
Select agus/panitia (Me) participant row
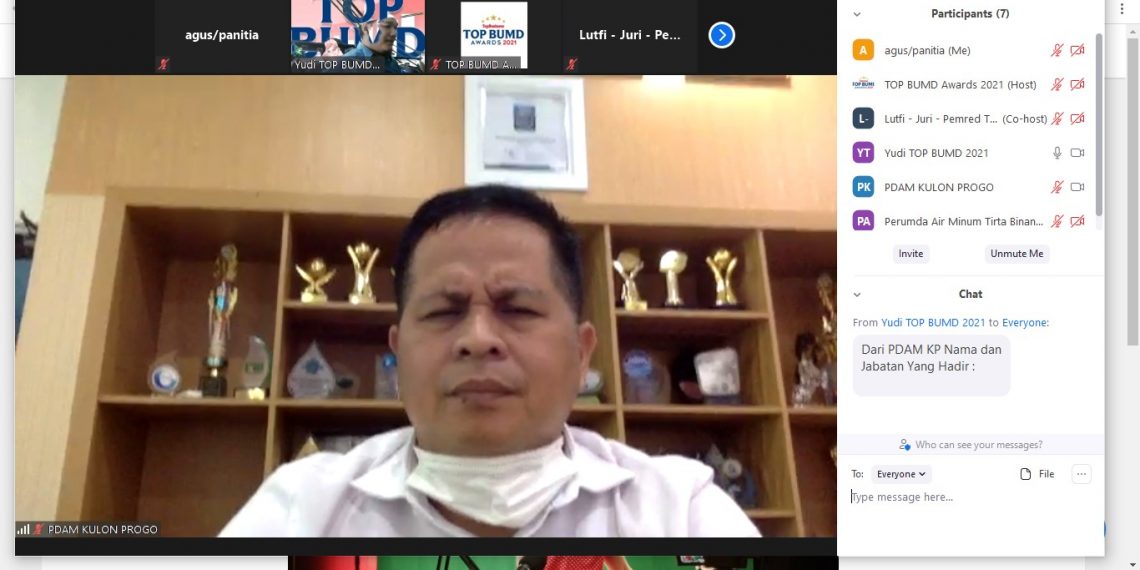pyautogui.click(x=971, y=50)
